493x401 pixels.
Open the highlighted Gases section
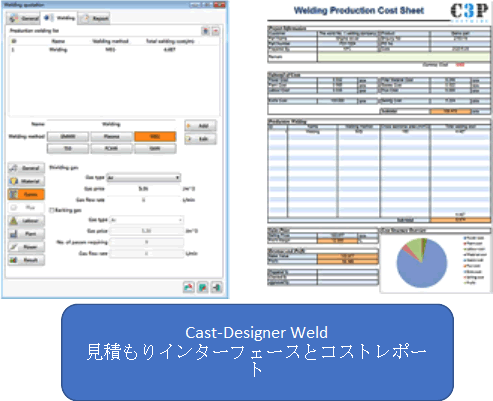point(26,194)
